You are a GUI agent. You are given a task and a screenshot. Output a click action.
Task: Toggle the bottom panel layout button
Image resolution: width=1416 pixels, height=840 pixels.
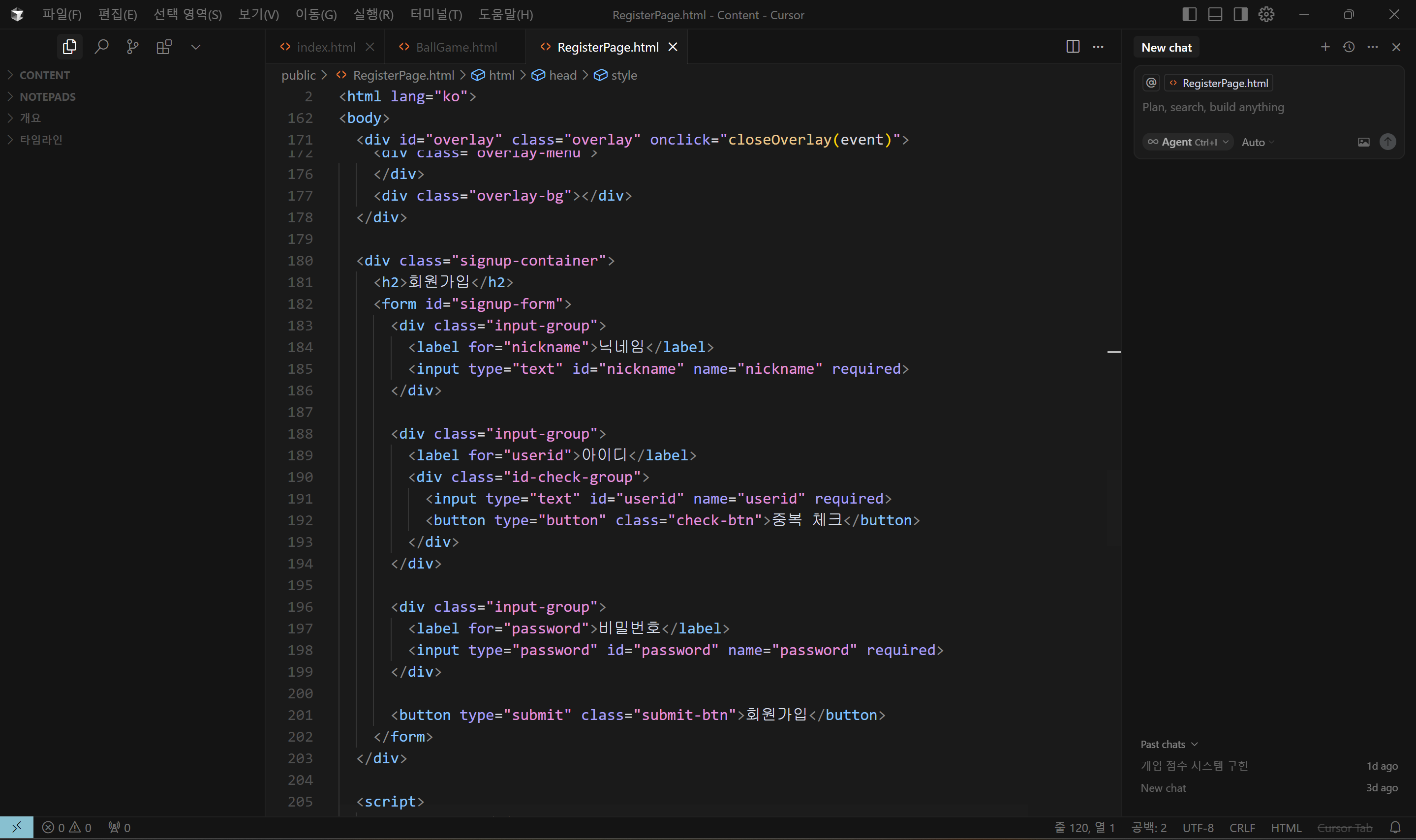[1215, 15]
